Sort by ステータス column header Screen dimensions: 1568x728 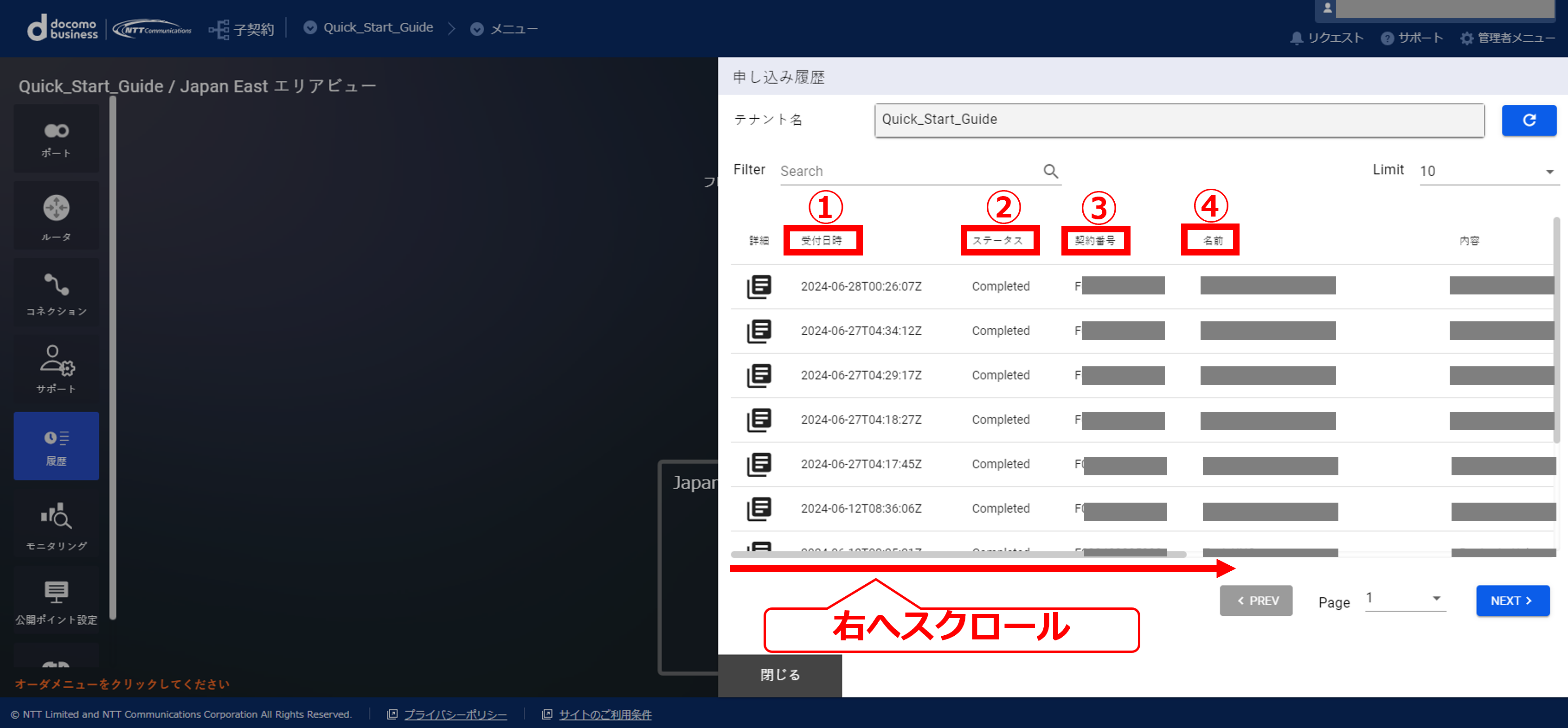point(997,240)
